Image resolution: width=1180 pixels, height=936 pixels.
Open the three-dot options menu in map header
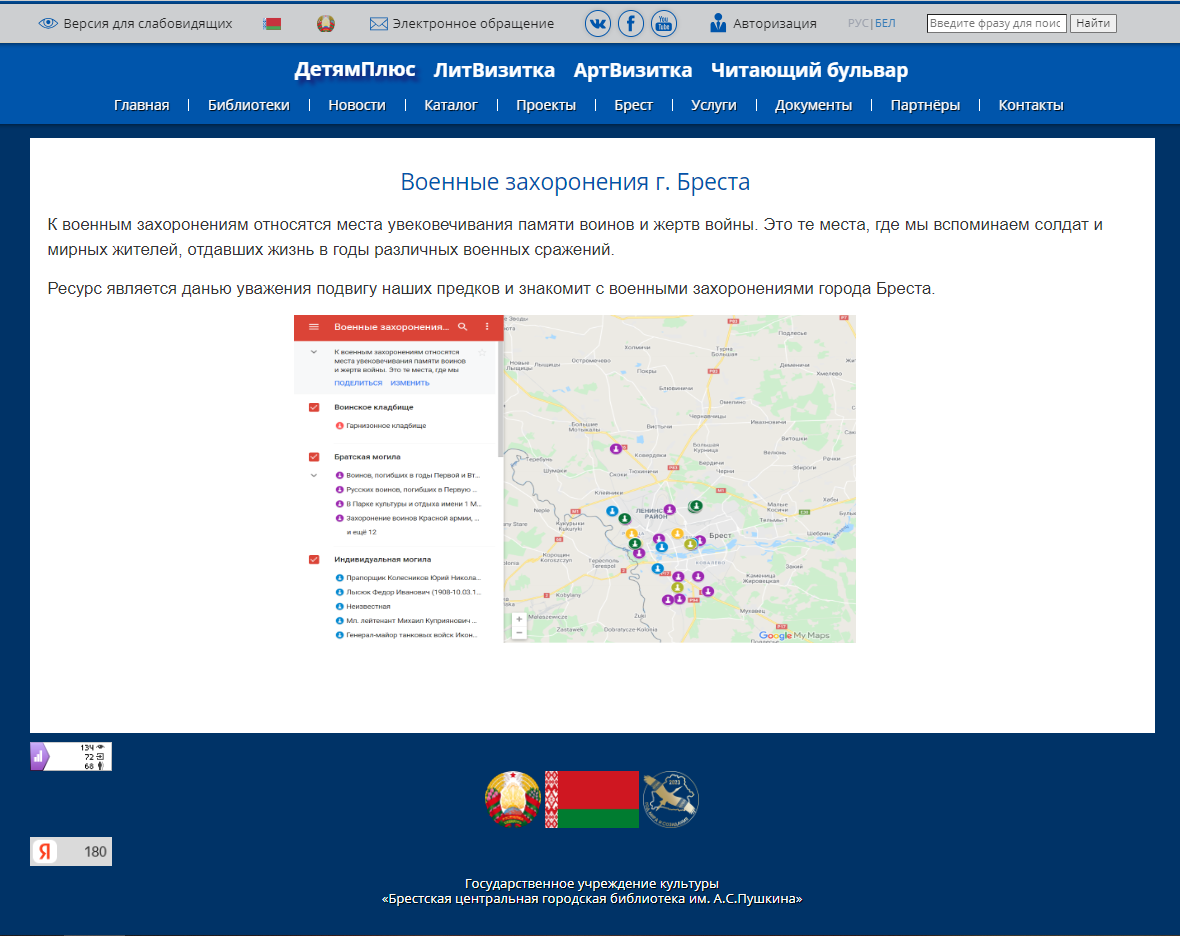click(x=487, y=327)
